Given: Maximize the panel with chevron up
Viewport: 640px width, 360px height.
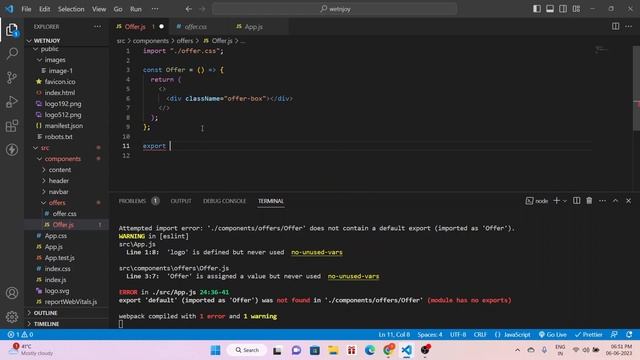Looking at the screenshot, I should point(616,201).
